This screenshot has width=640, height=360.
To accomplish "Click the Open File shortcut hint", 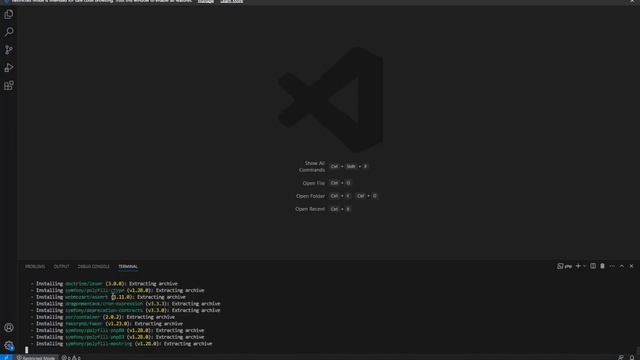I will coord(327,183).
